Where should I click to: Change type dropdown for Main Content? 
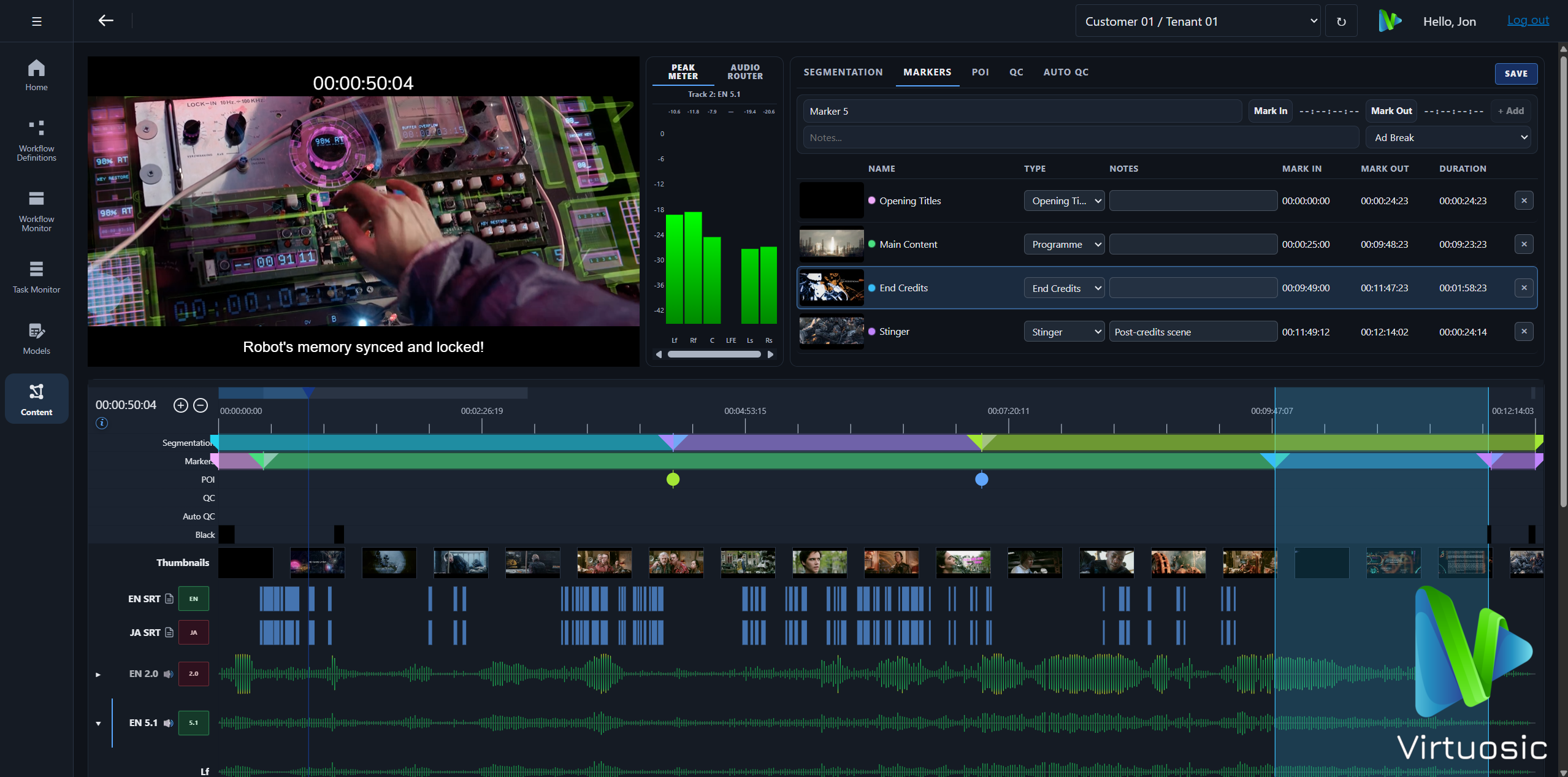(1064, 244)
